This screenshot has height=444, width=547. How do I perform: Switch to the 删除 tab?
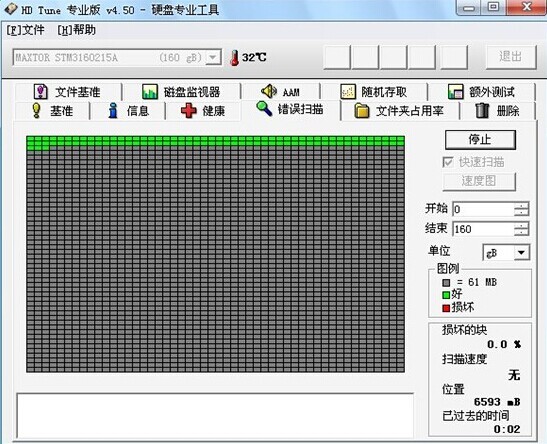498,111
